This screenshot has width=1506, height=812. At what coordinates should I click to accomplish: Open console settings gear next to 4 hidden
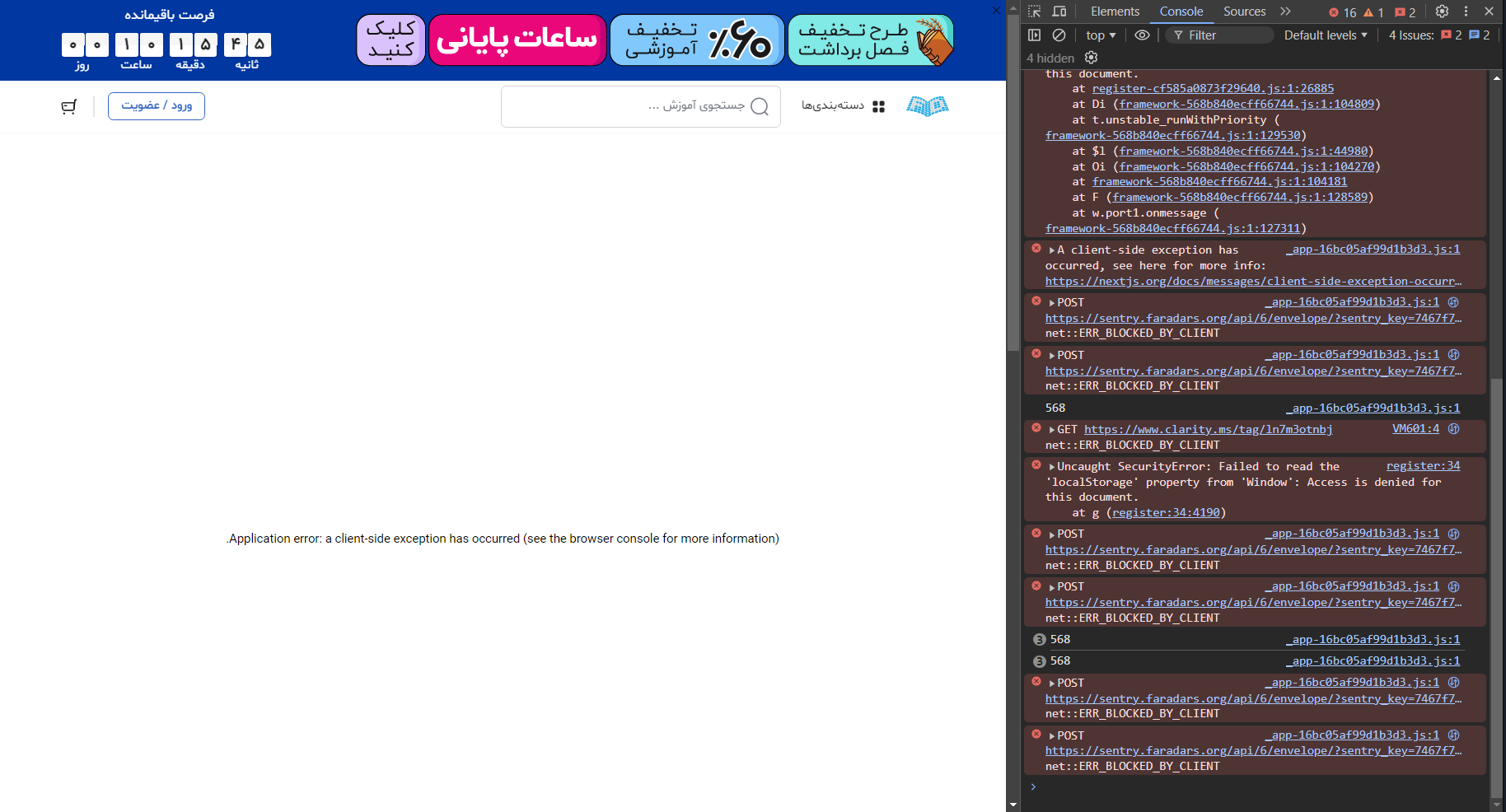1092,58
